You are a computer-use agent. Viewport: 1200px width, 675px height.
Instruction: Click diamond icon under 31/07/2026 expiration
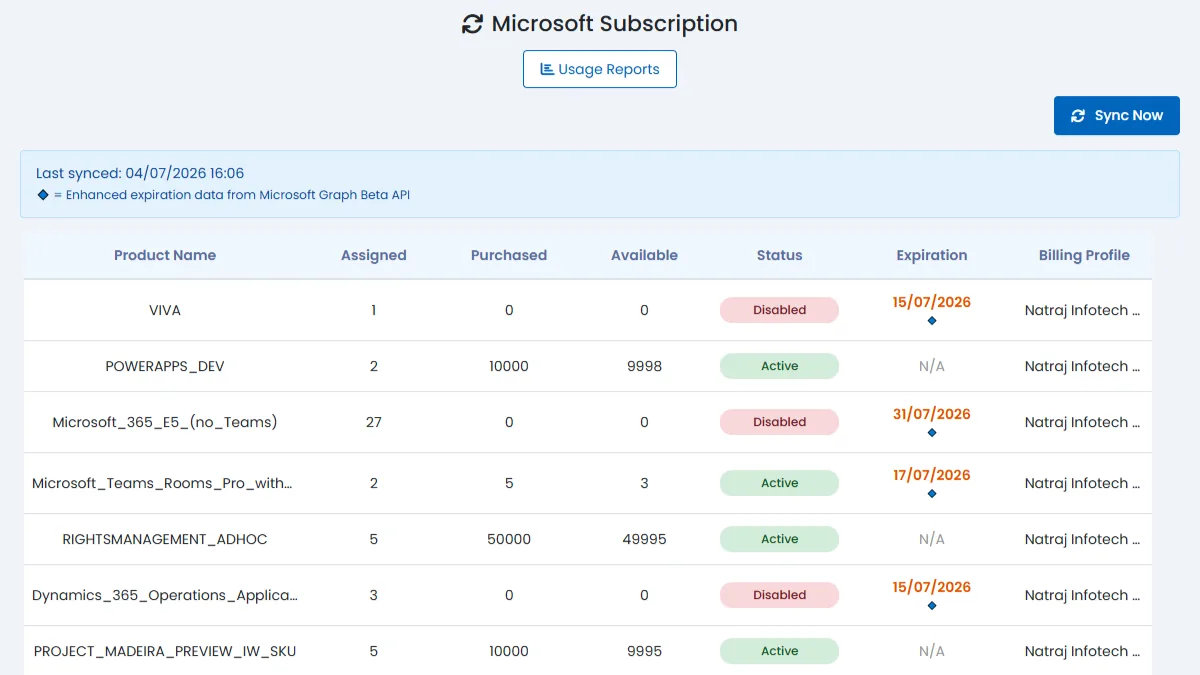tap(932, 433)
